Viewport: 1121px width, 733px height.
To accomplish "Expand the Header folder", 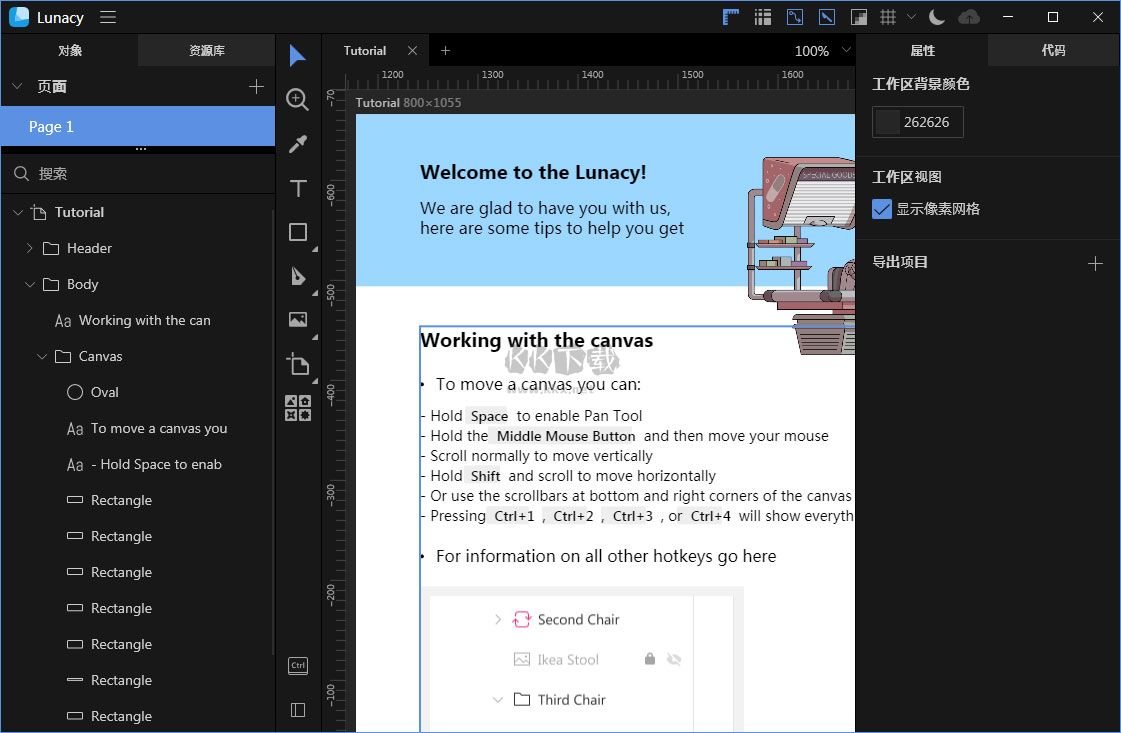I will pyautogui.click(x=29, y=248).
